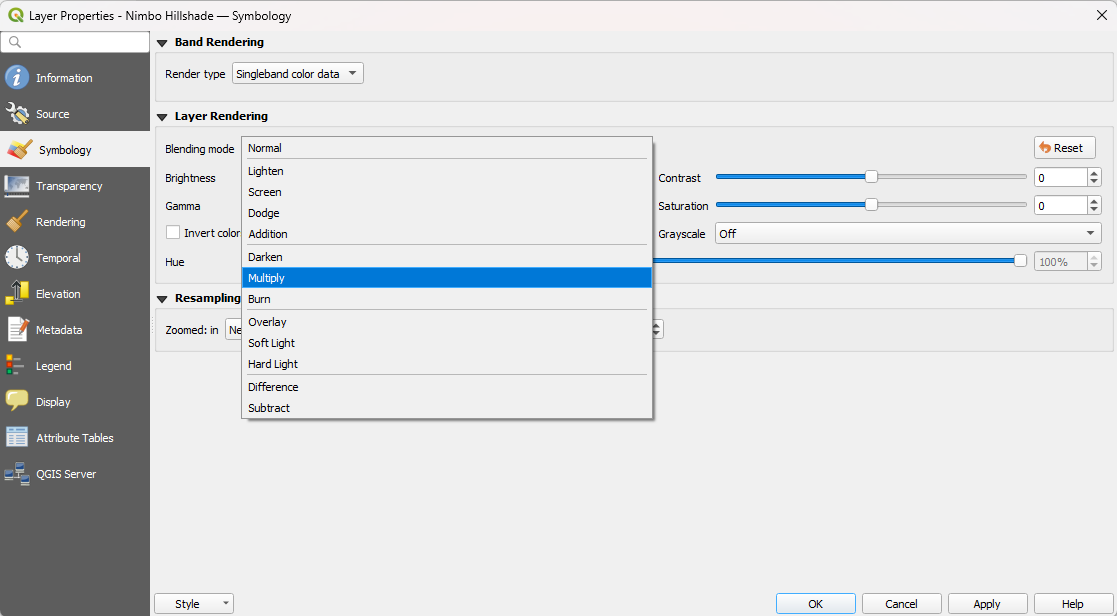View the layer Metadata page

click(x=60, y=329)
